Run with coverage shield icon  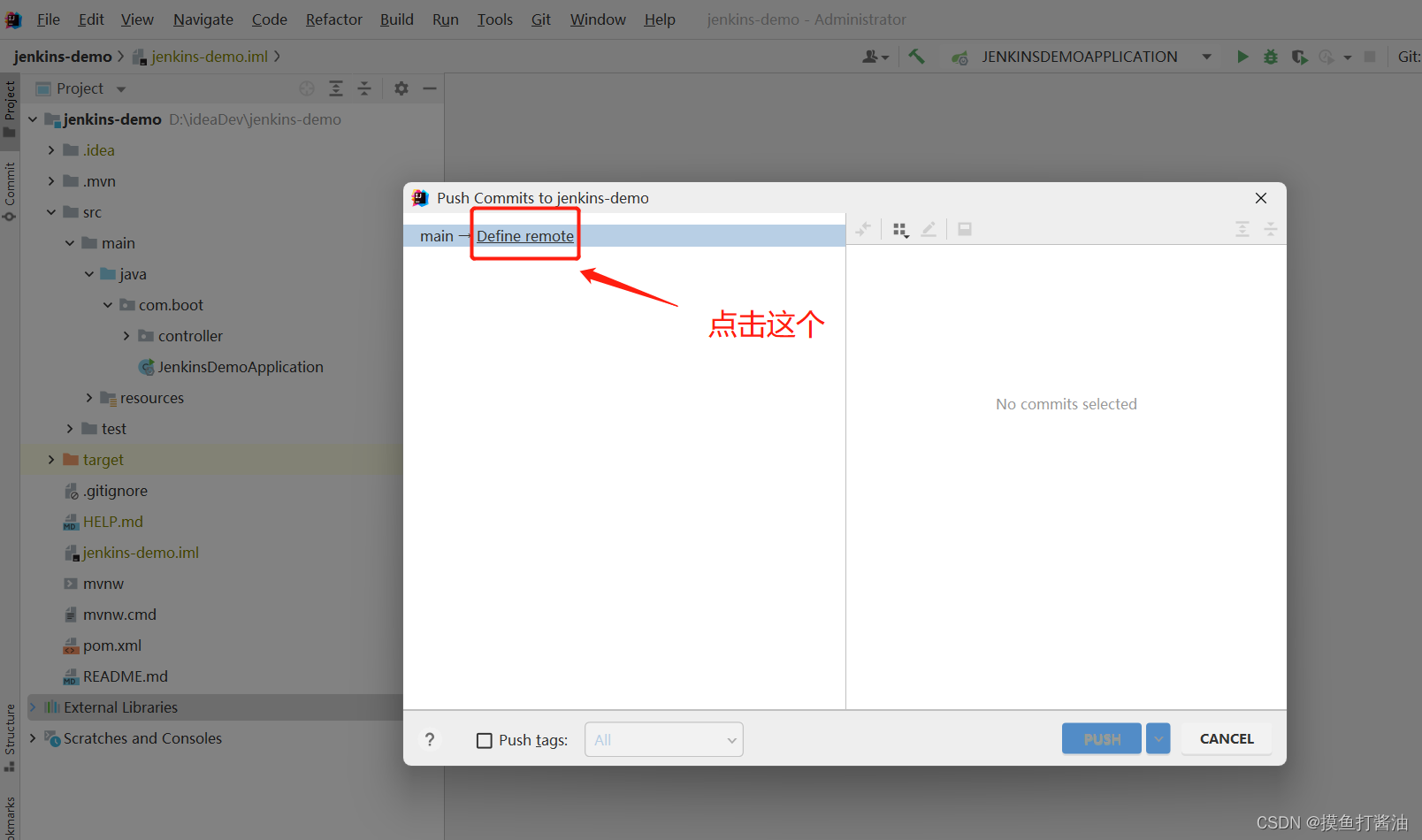1299,57
